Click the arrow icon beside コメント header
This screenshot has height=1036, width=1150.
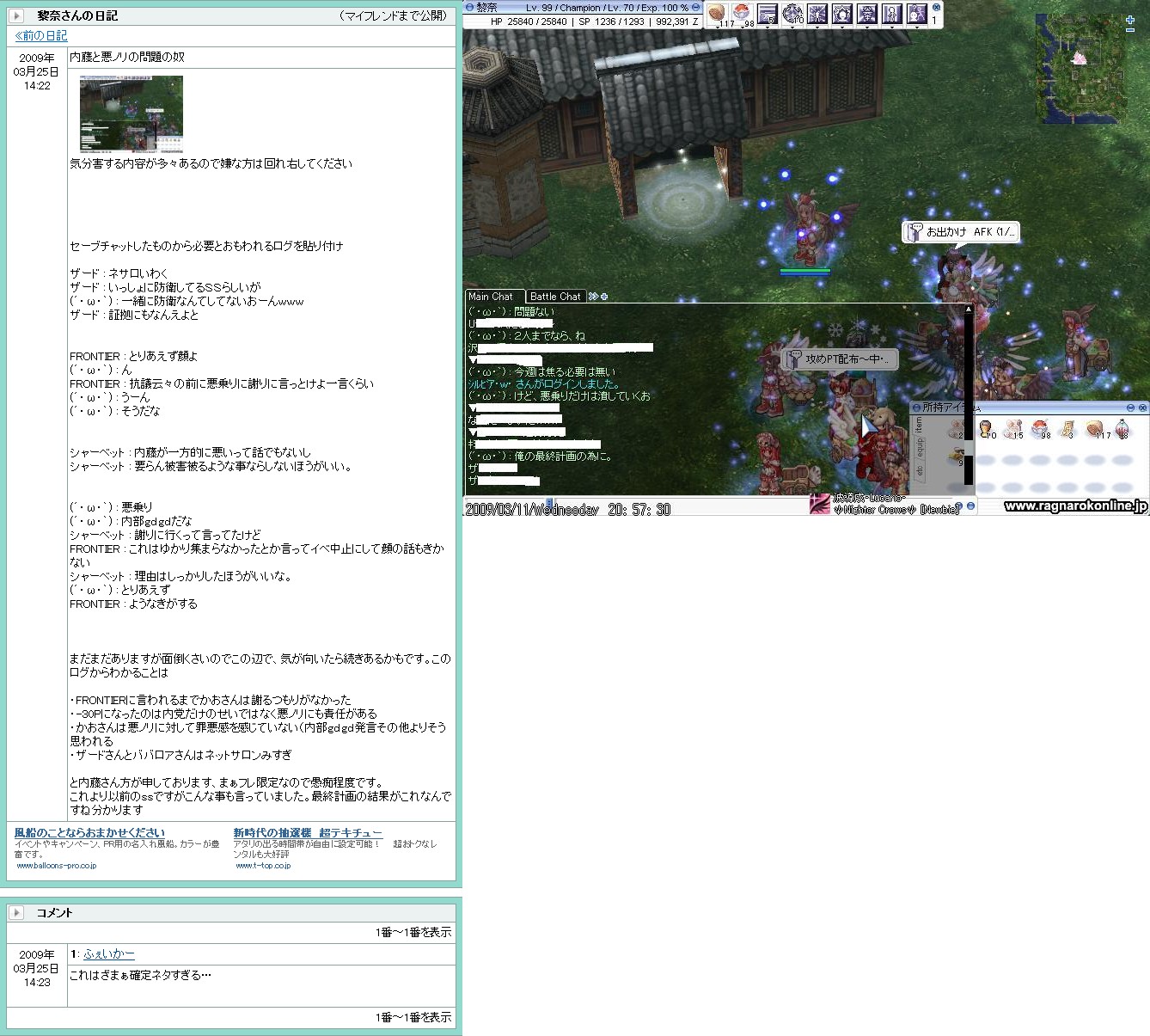[x=16, y=912]
